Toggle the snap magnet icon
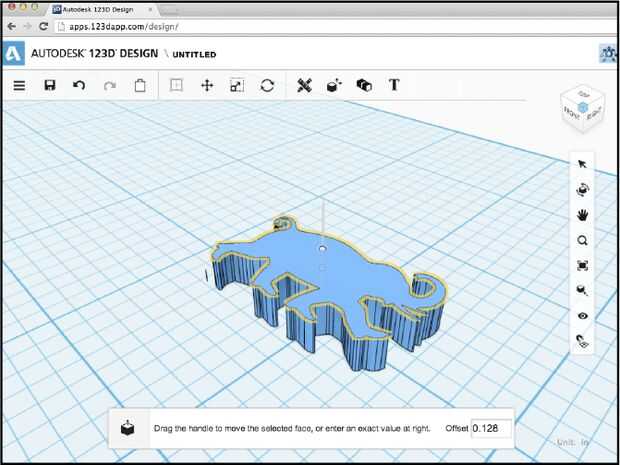The image size is (620, 465). coord(582,341)
